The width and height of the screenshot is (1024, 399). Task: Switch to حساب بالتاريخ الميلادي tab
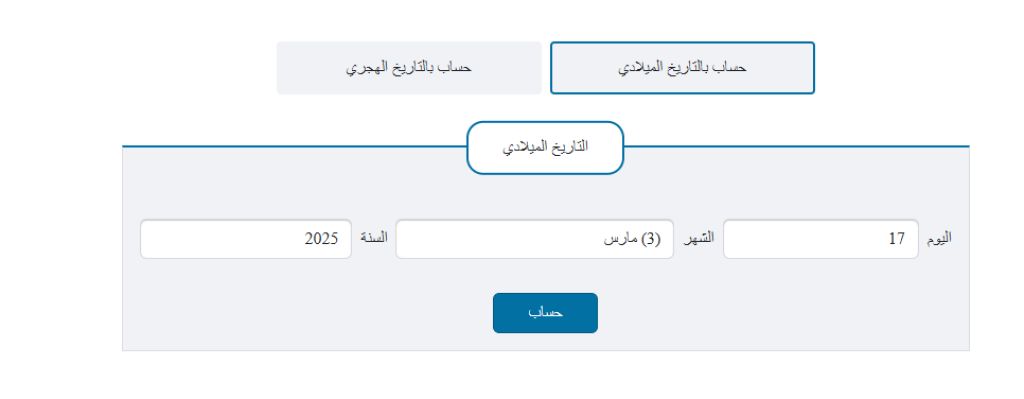(682, 68)
